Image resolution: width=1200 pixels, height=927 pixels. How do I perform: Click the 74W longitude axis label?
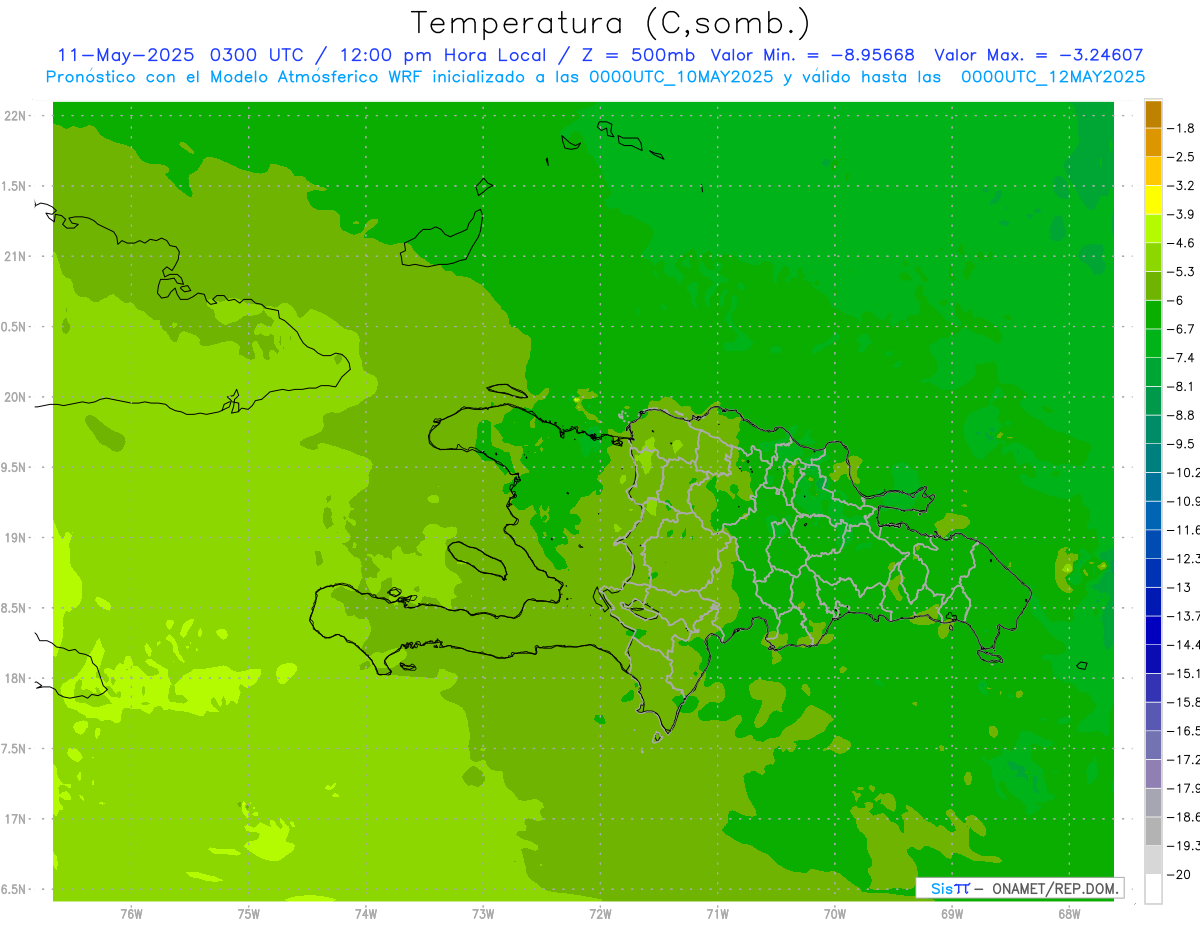point(366,914)
